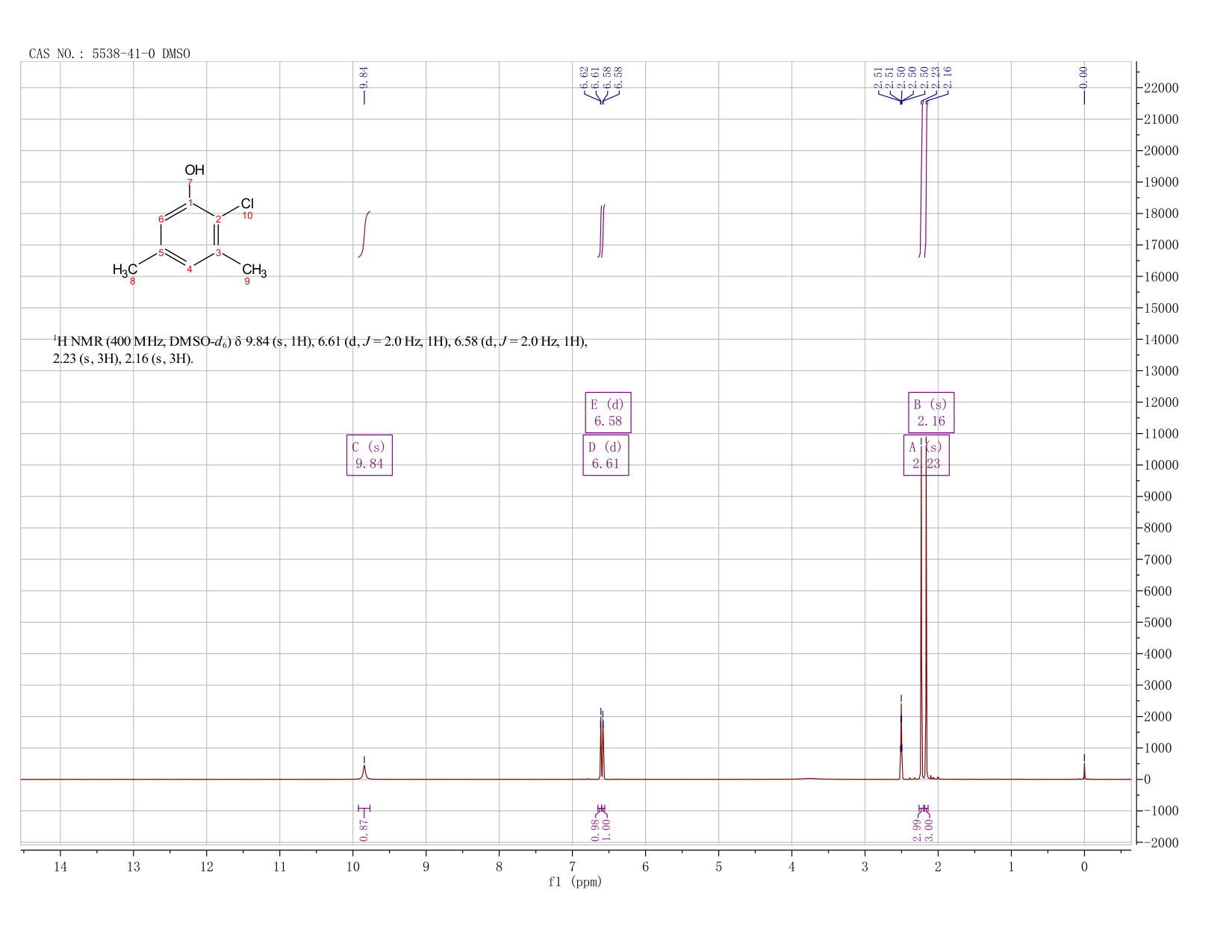Click the 22000 intensity axis label
The height and width of the screenshot is (952, 1232).
pos(1161,88)
